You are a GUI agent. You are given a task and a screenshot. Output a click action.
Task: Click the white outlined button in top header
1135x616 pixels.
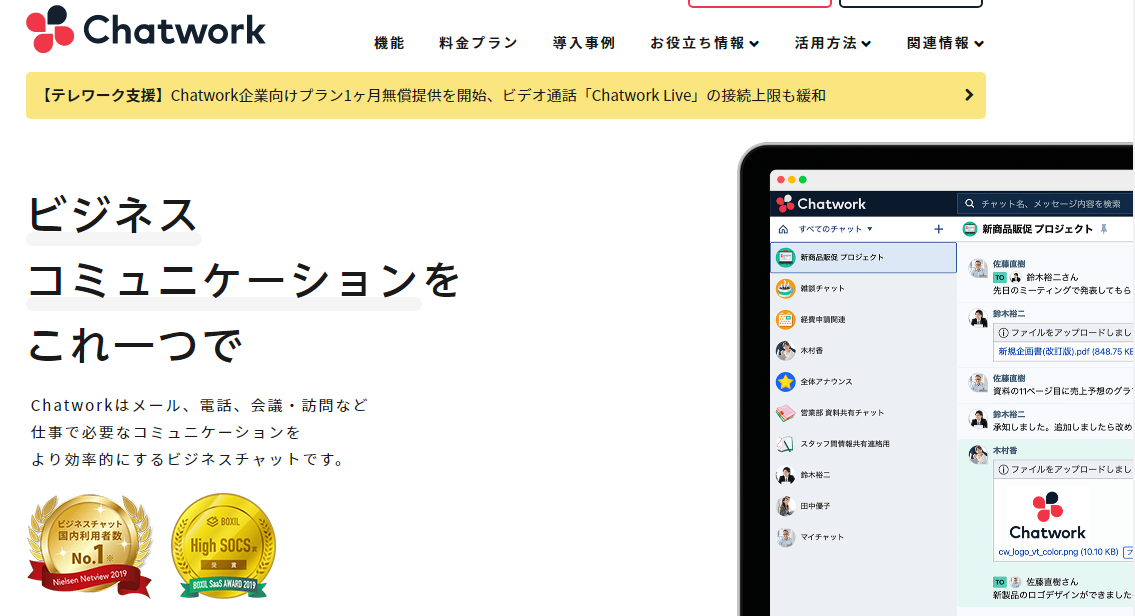tap(911, 4)
